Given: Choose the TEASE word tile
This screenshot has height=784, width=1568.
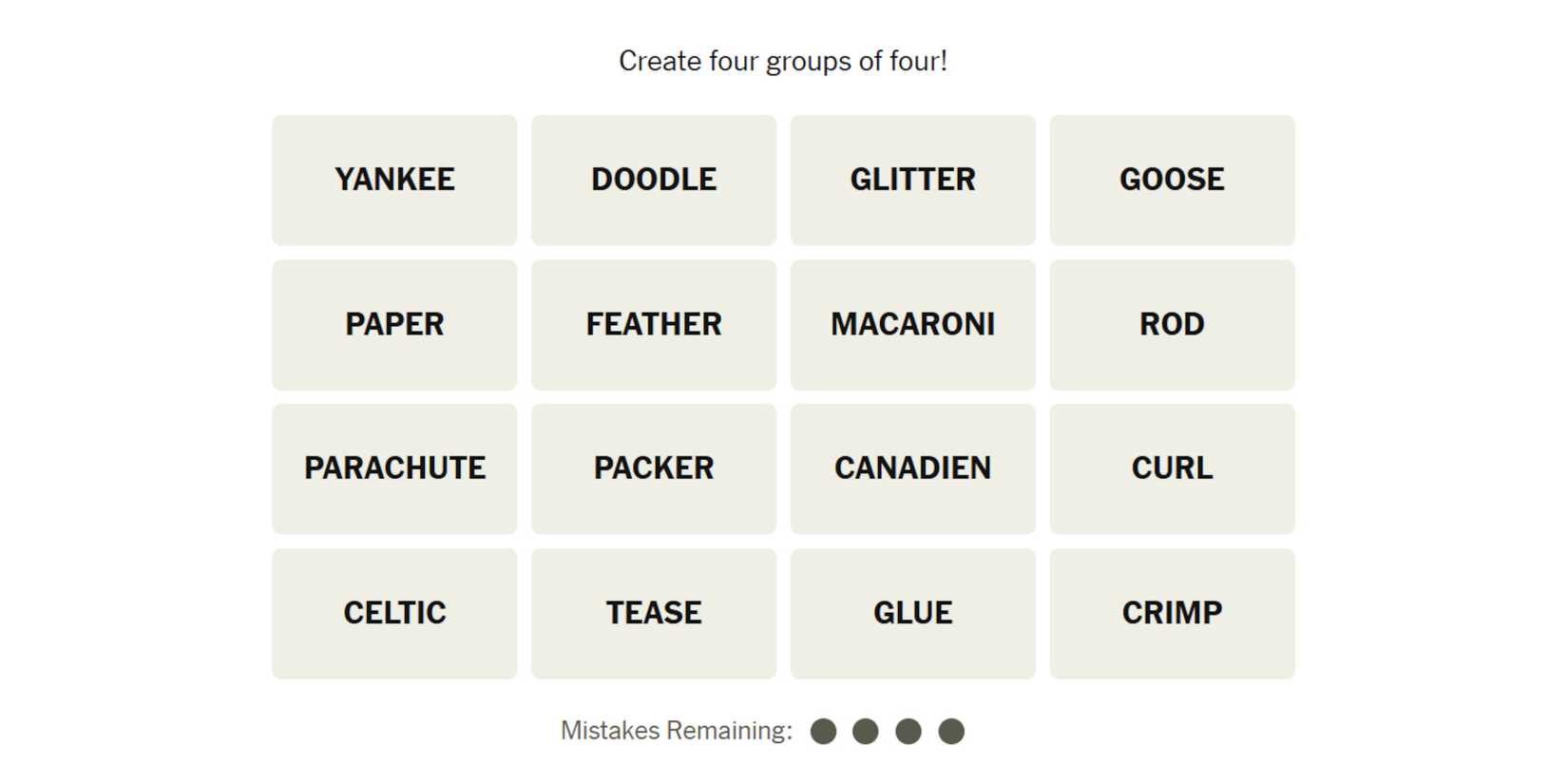Looking at the screenshot, I should pyautogui.click(x=654, y=613).
